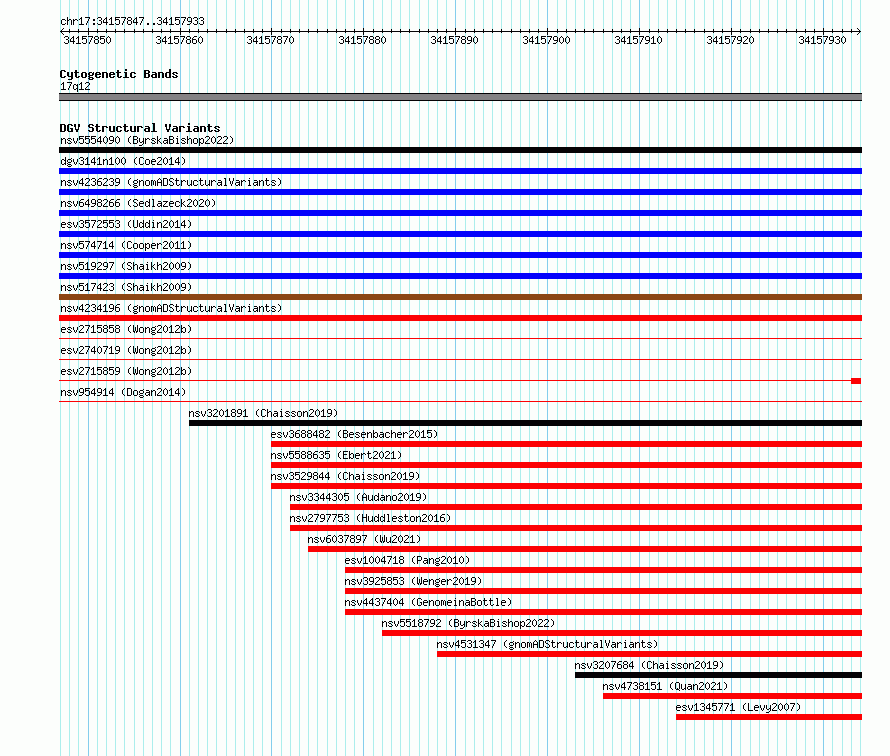Open nsv5588635 (Ebert2021) label
The width and height of the screenshot is (890, 756).
(336, 455)
